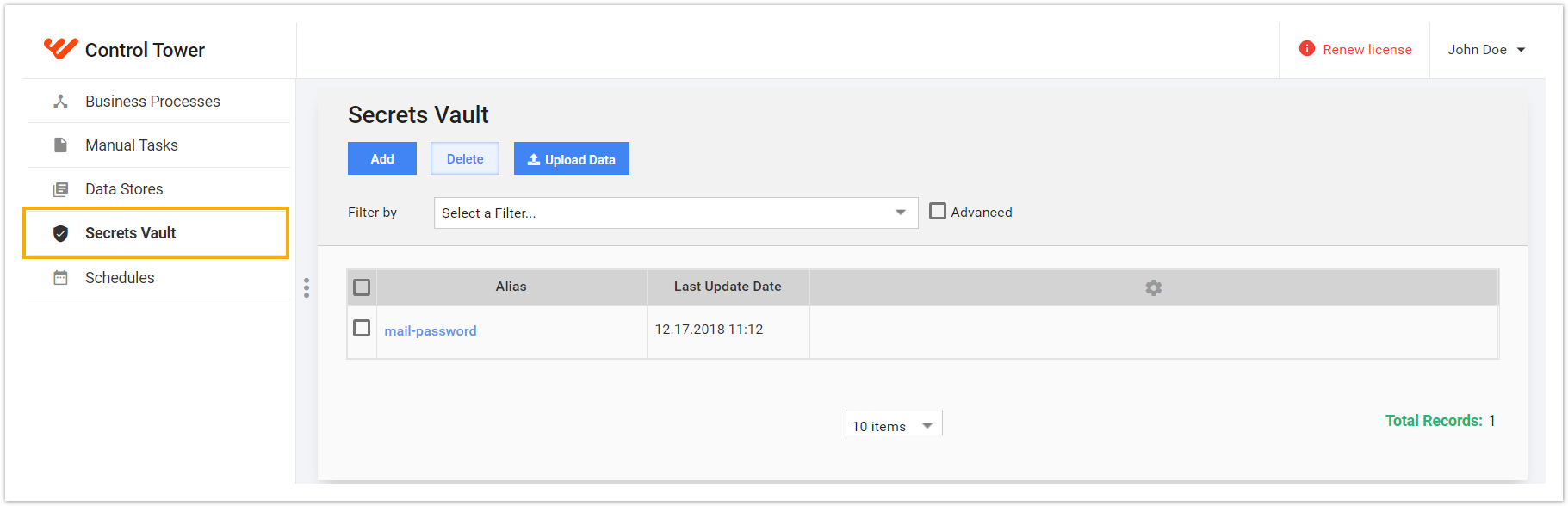Open the John Doe user menu
The image size is (1568, 506).
[1486, 50]
